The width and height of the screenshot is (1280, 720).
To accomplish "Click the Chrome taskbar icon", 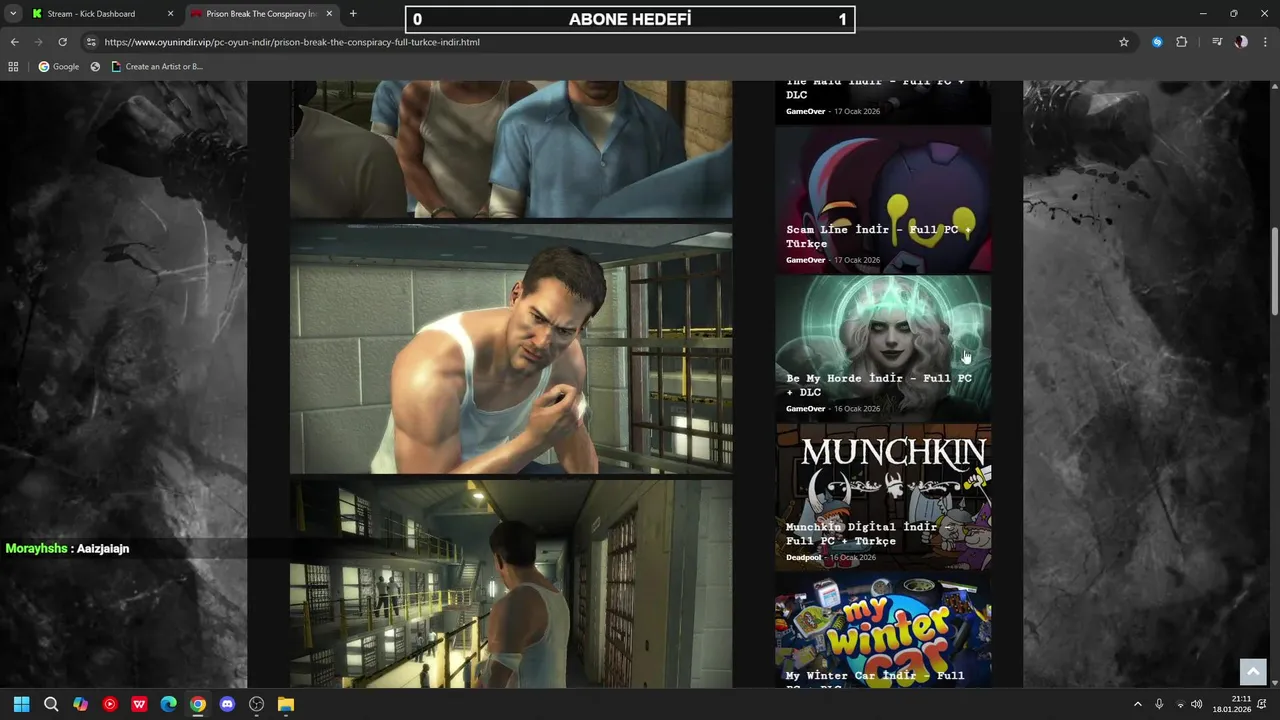I will pos(198,704).
